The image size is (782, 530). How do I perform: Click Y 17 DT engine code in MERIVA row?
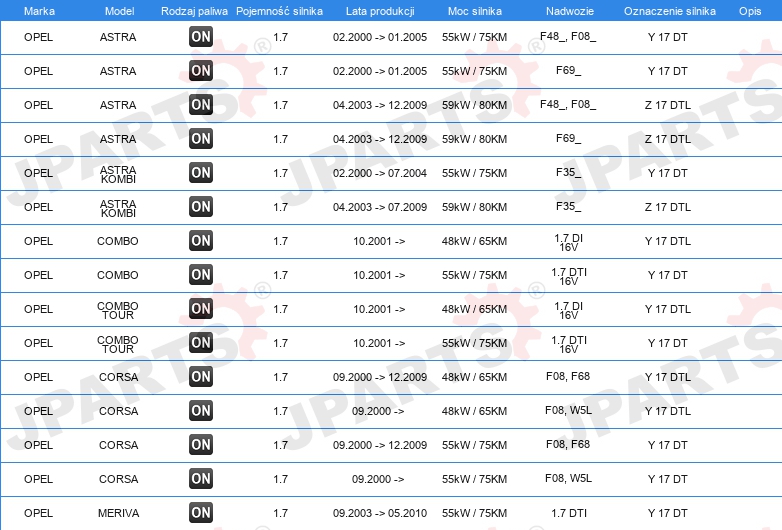pyautogui.click(x=668, y=513)
